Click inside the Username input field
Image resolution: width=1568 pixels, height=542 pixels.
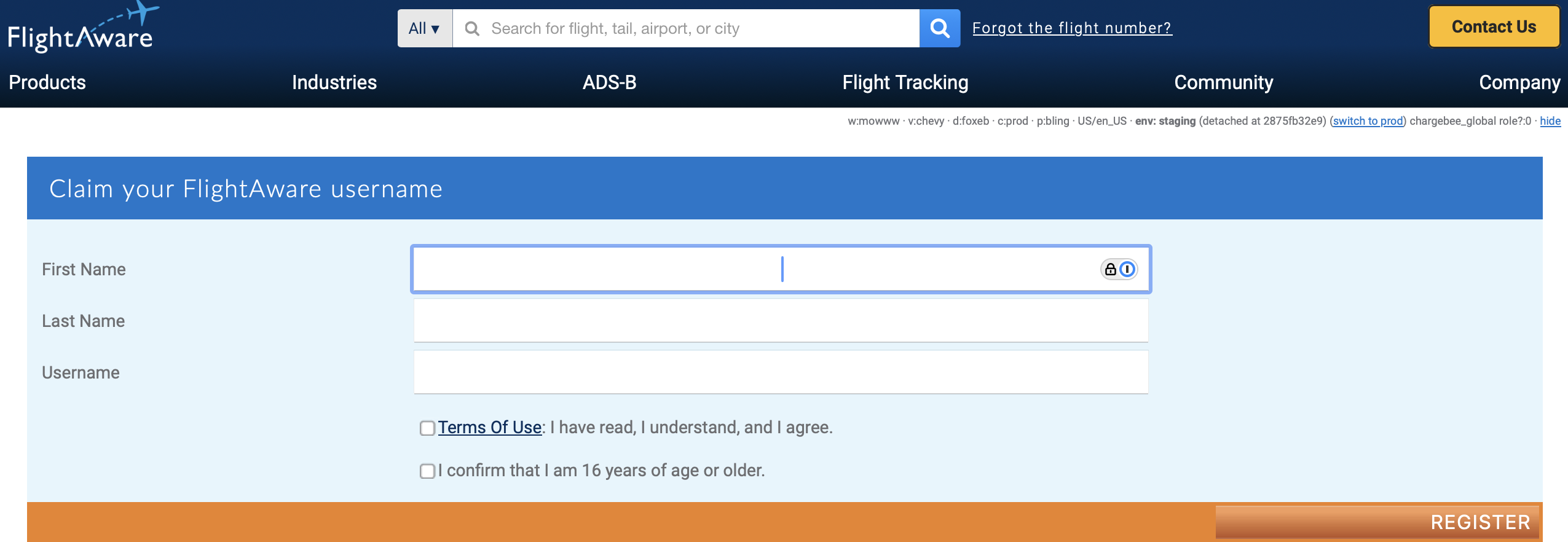[779, 371]
